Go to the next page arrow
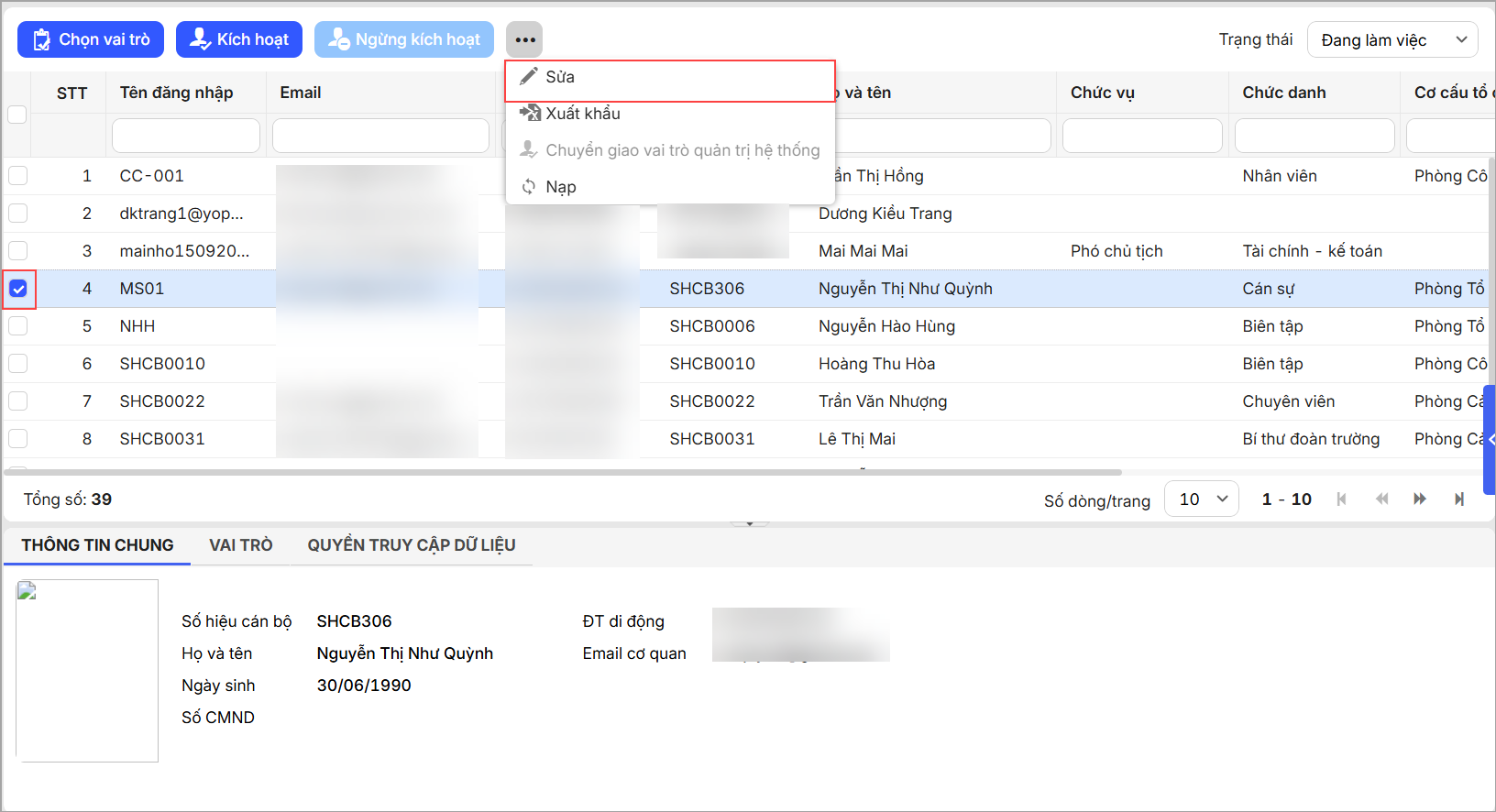The height and width of the screenshot is (812, 1496). click(1420, 499)
